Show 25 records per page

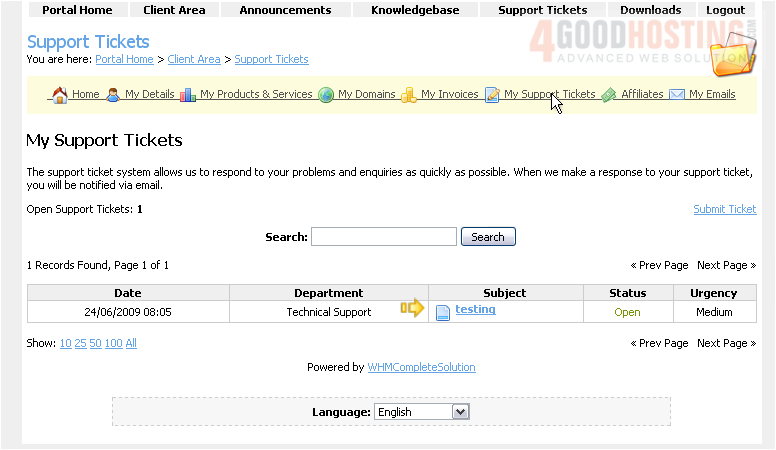click(x=81, y=343)
